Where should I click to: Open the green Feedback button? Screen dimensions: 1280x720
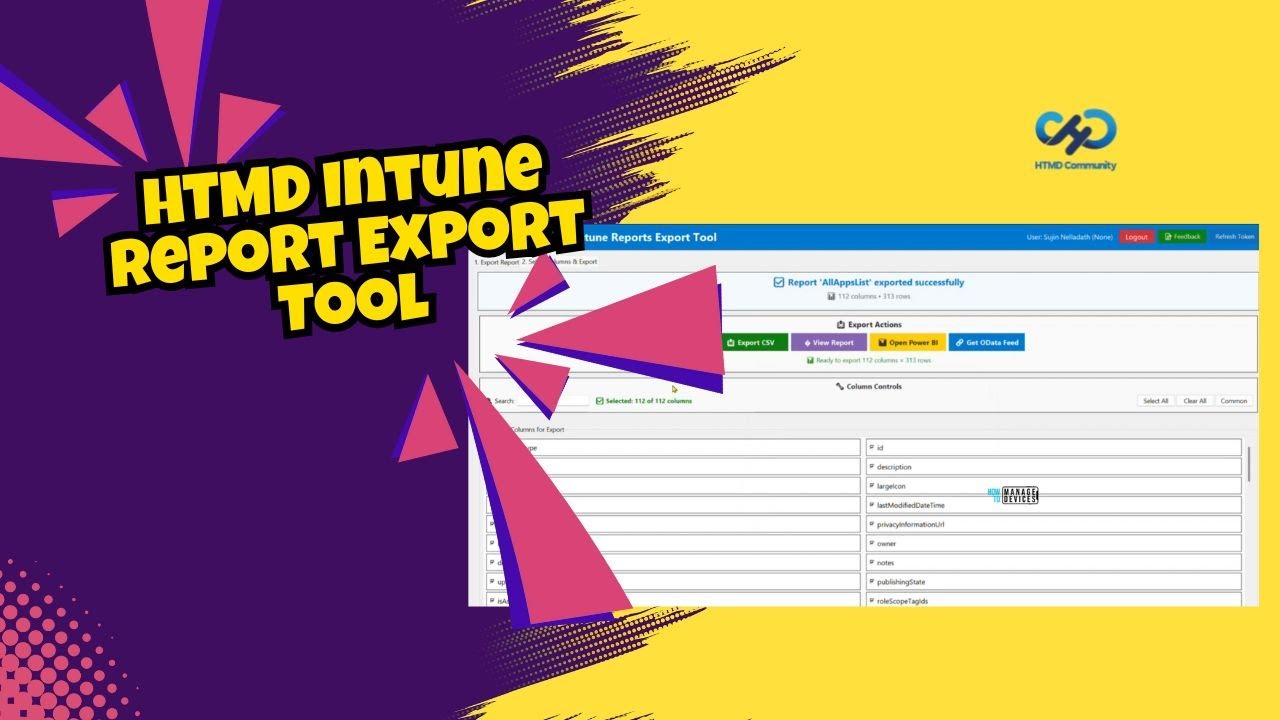1182,237
